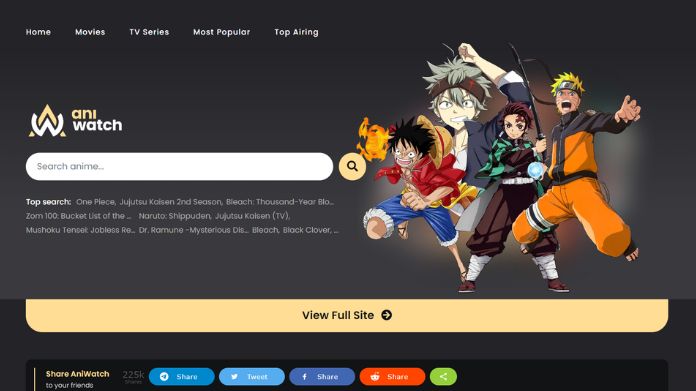The height and width of the screenshot is (391, 696).
Task: Open the Black Clover top search link
Action: (308, 230)
